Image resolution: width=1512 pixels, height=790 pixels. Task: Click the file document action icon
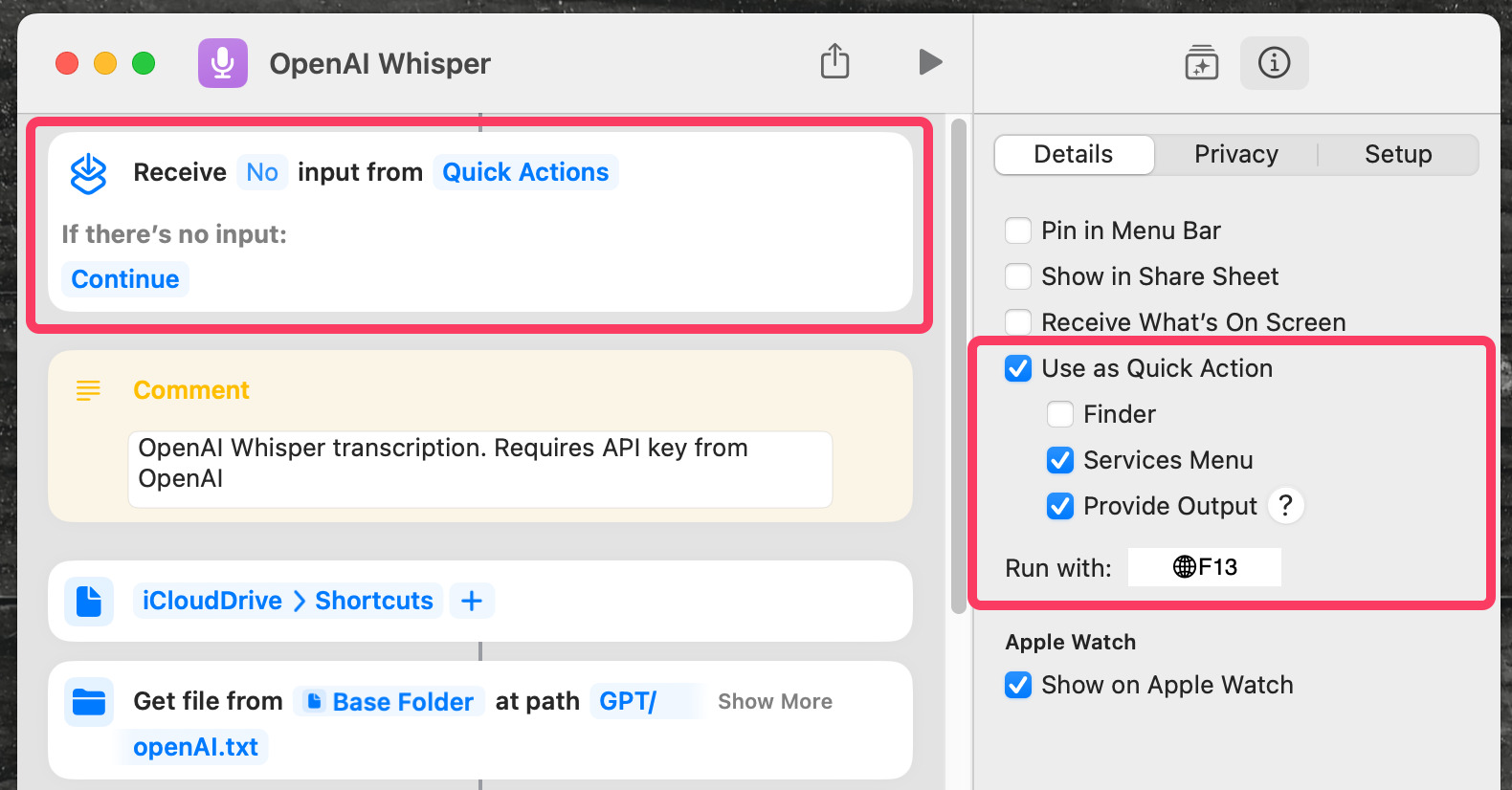coord(89,602)
